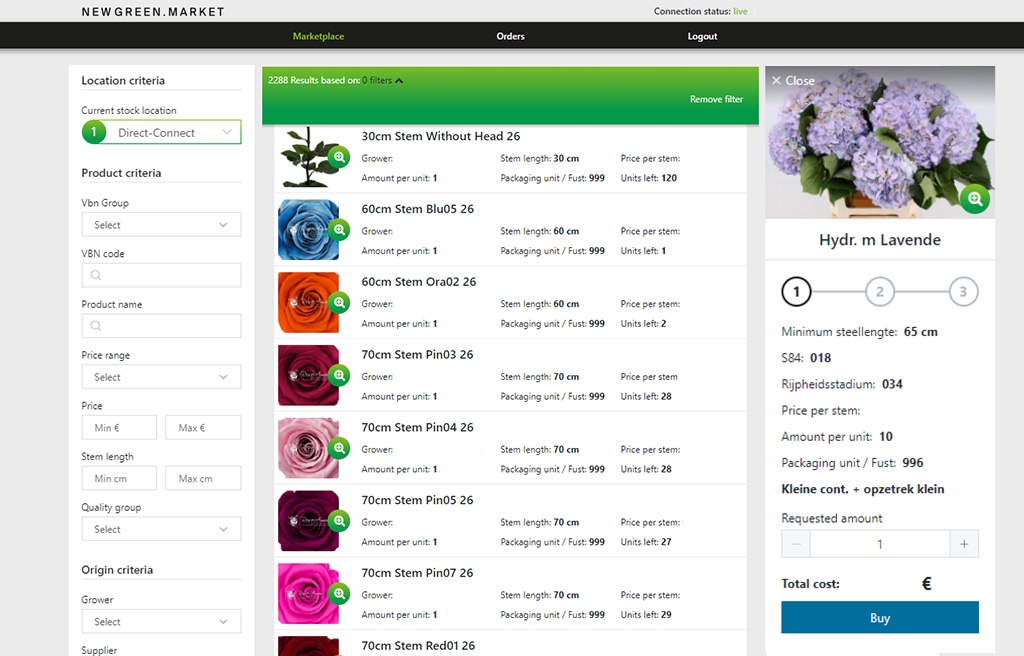Increase the requested amount with plus
1024x656 pixels.
click(x=964, y=544)
